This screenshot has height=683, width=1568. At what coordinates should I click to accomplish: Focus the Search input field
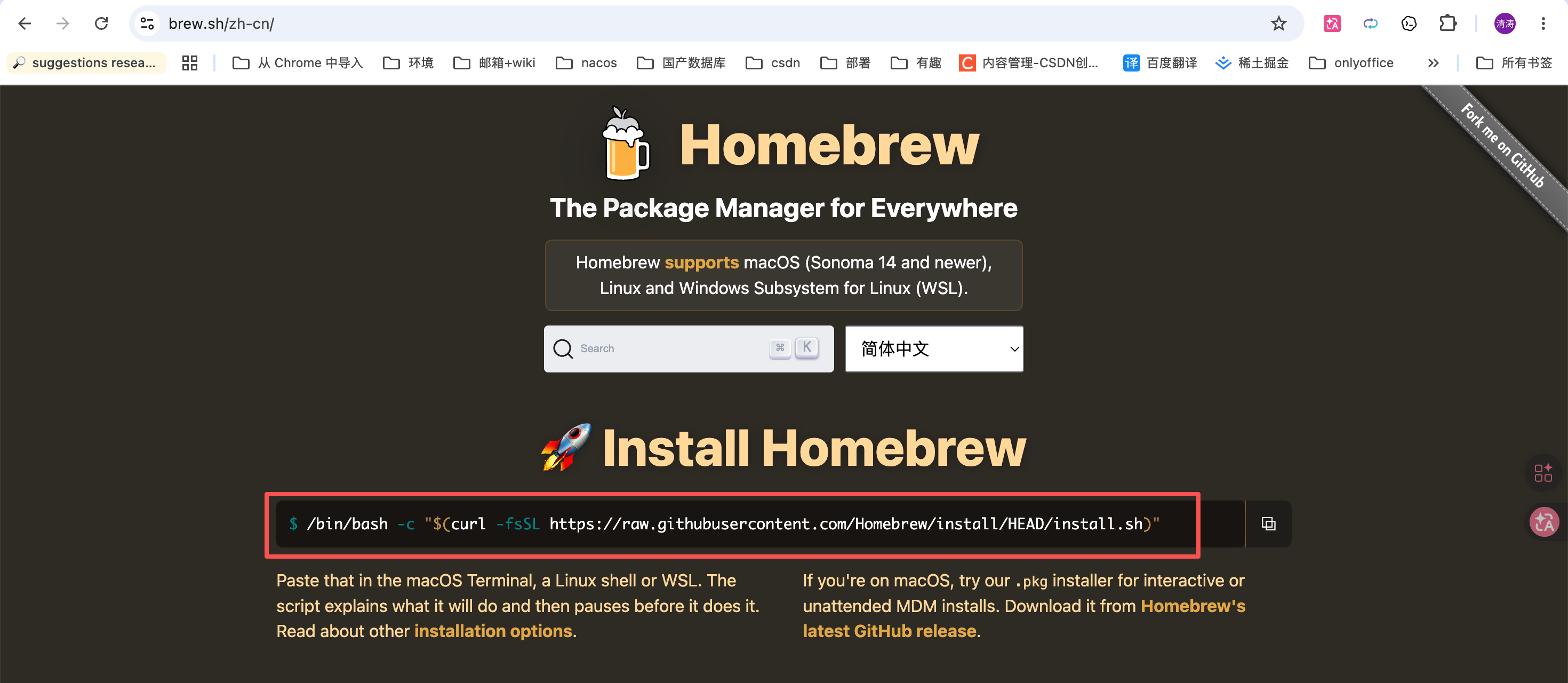pos(689,349)
